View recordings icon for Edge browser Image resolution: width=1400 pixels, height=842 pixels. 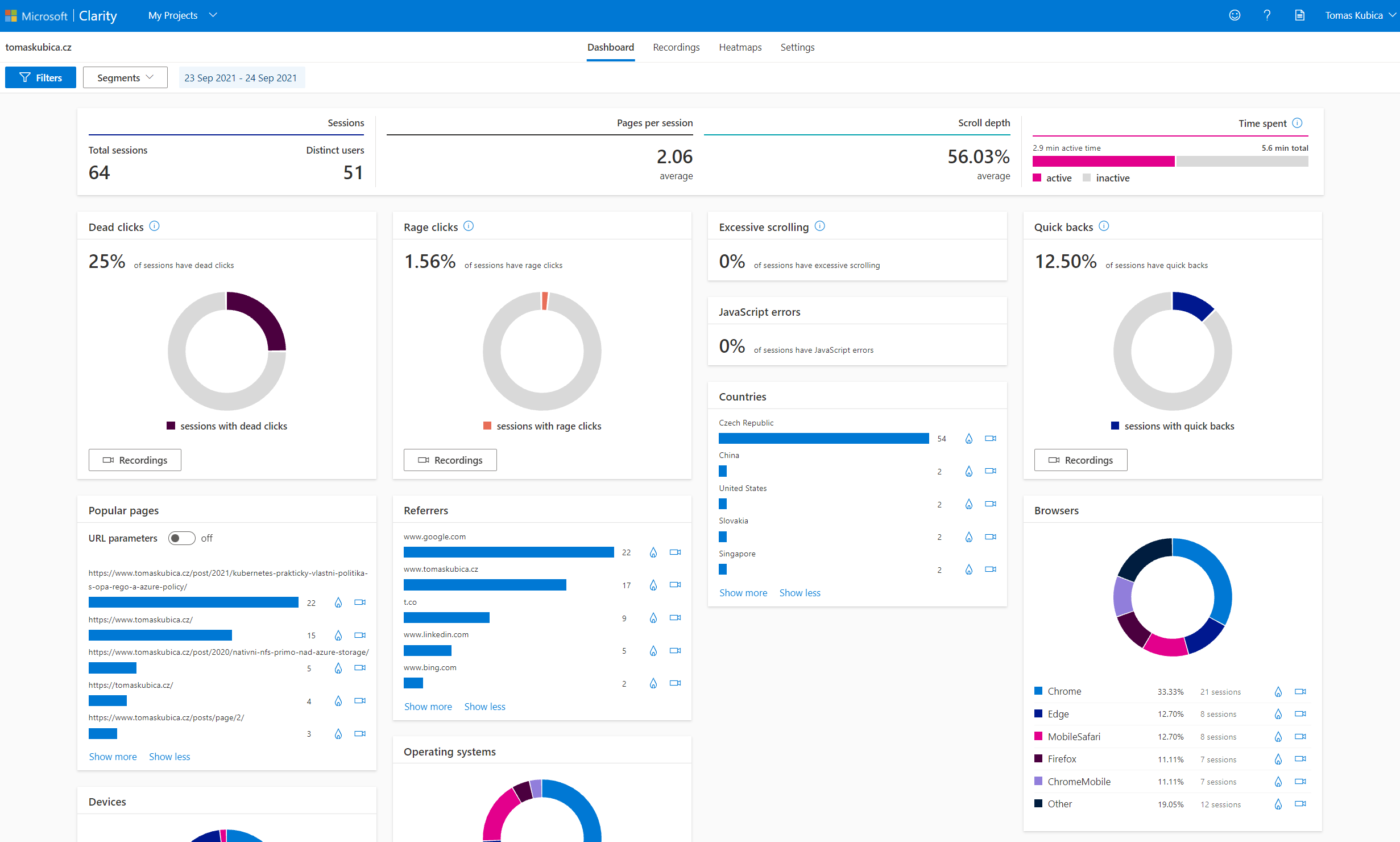(x=1300, y=714)
